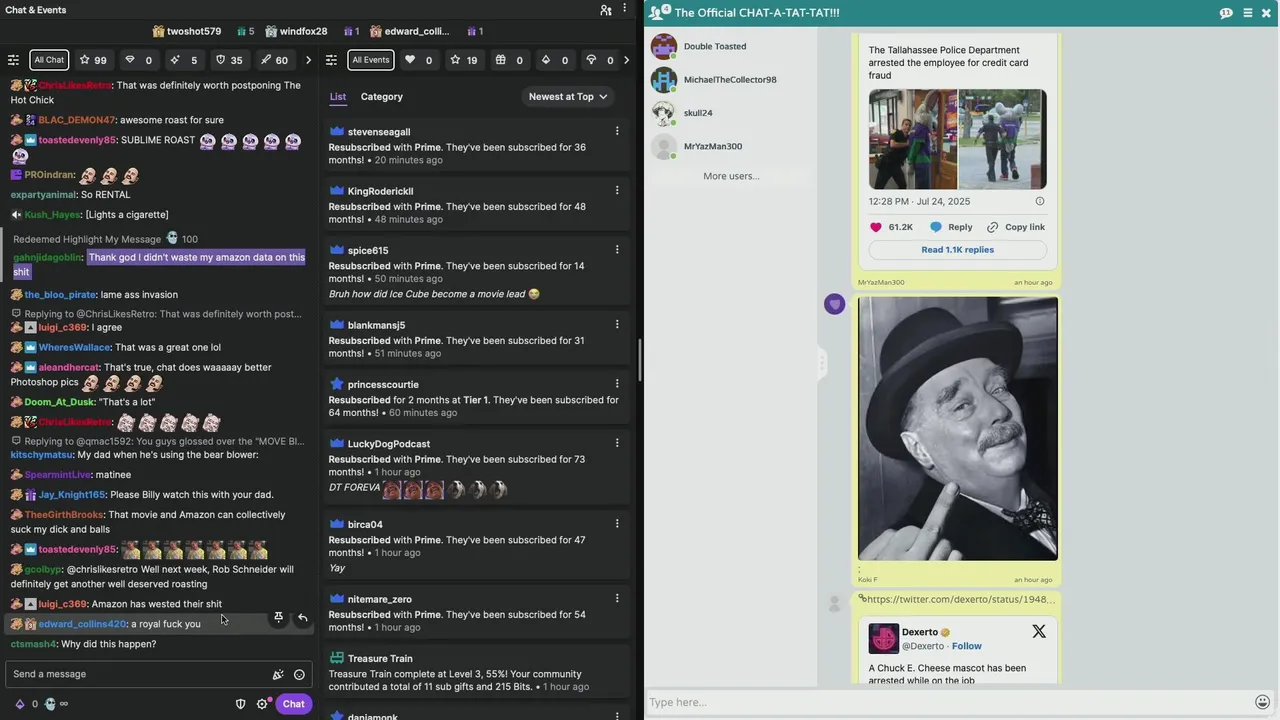This screenshot has width=1280, height=720.
Task: Open options menu for blankmansj5 event
Action: point(617,324)
